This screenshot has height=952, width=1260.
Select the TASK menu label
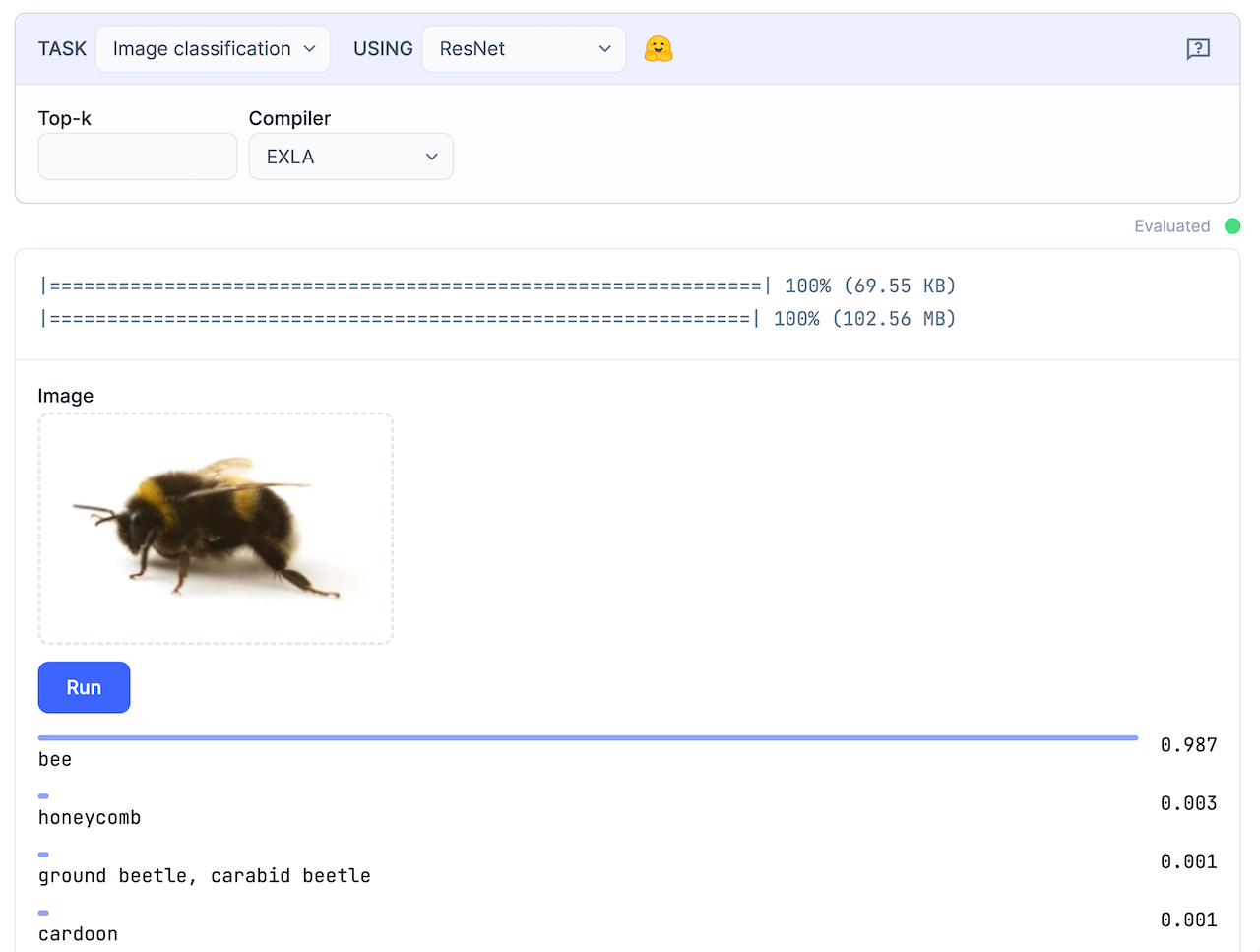[x=62, y=48]
